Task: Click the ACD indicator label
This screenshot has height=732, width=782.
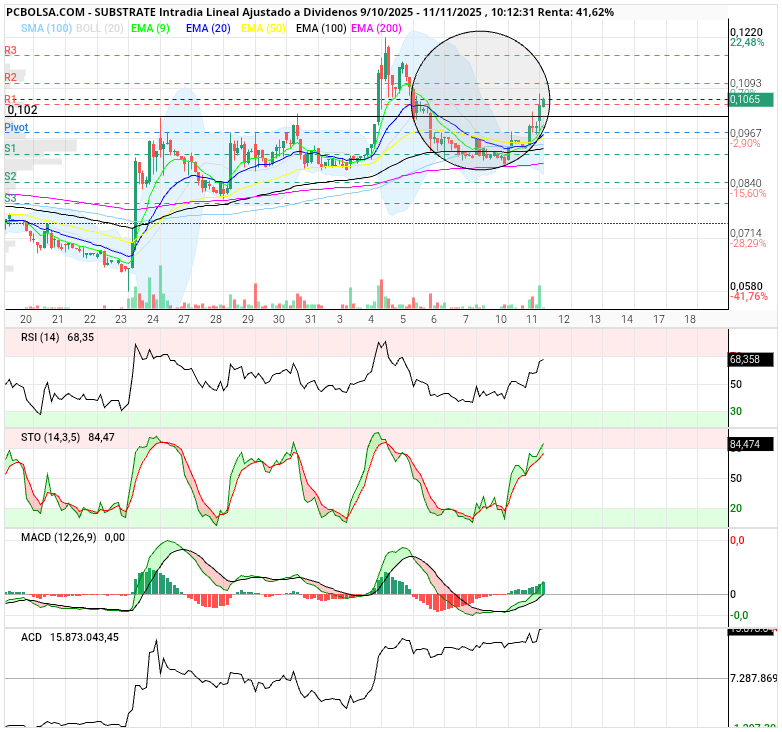Action: click(31, 637)
